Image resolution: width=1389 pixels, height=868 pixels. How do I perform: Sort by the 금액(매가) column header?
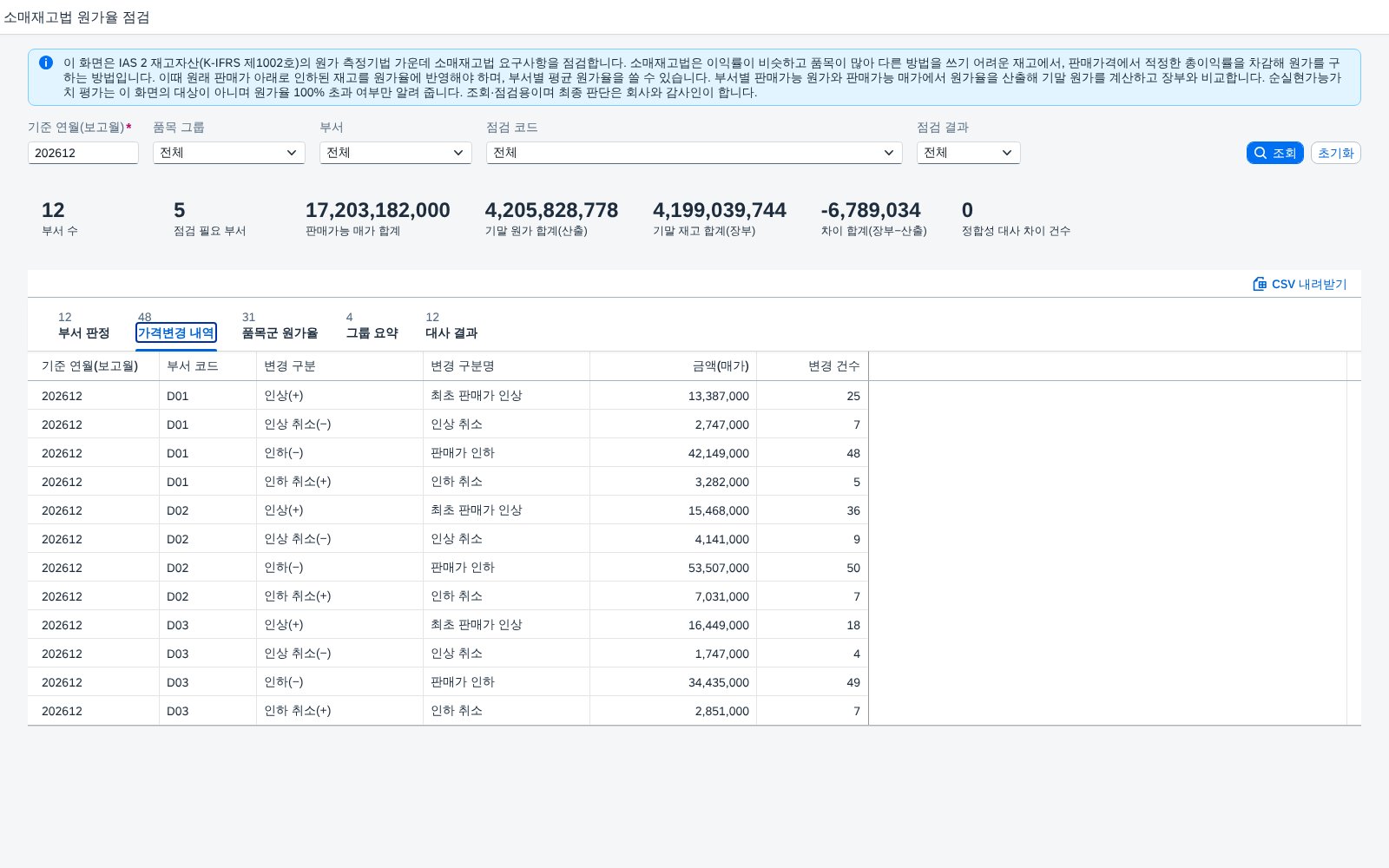(674, 366)
